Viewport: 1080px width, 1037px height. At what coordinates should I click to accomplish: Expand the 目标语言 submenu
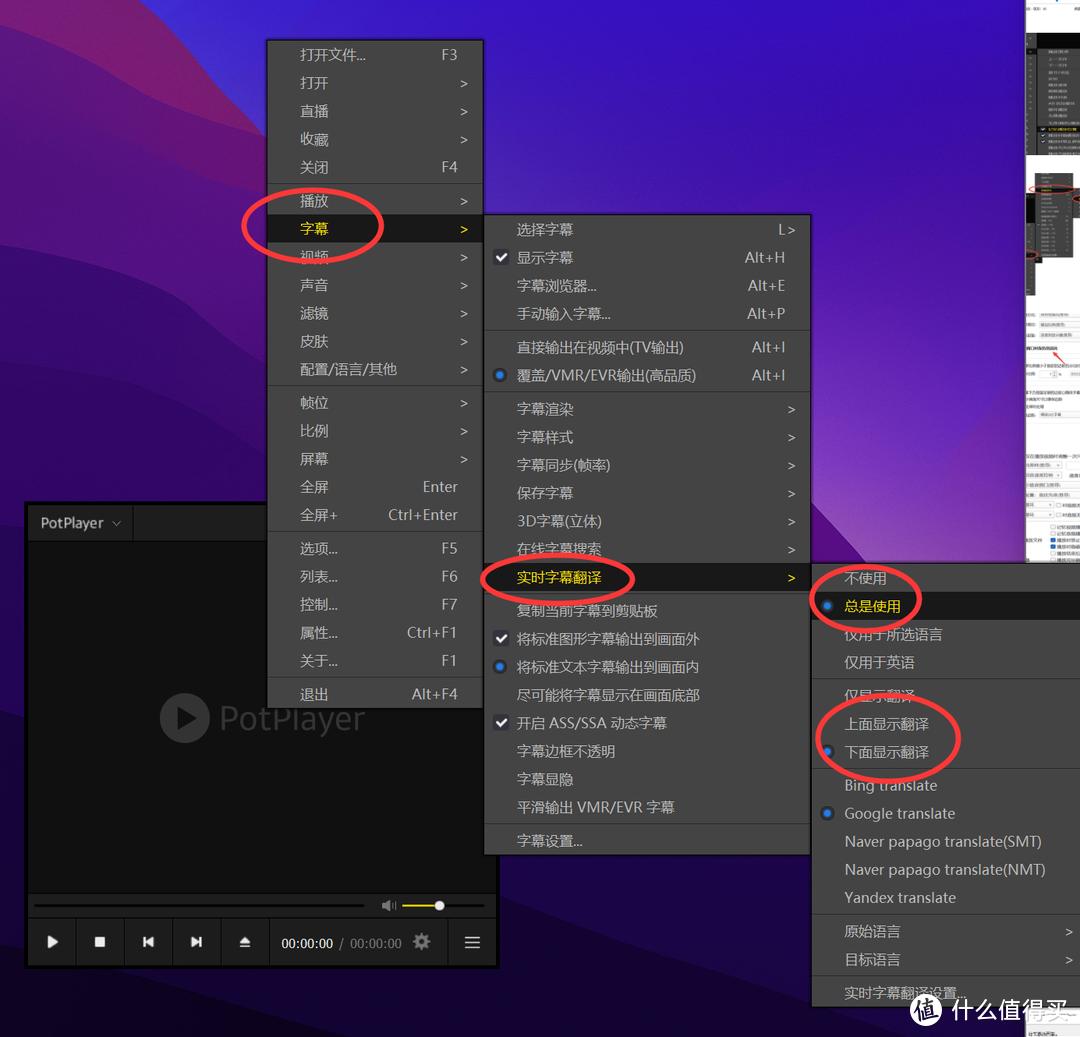click(x=870, y=960)
